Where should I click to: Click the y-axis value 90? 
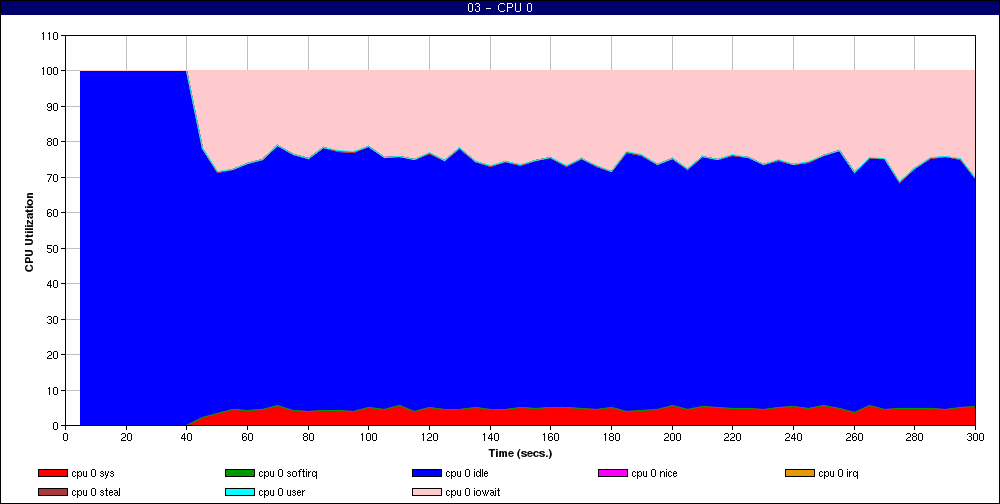pyautogui.click(x=54, y=107)
